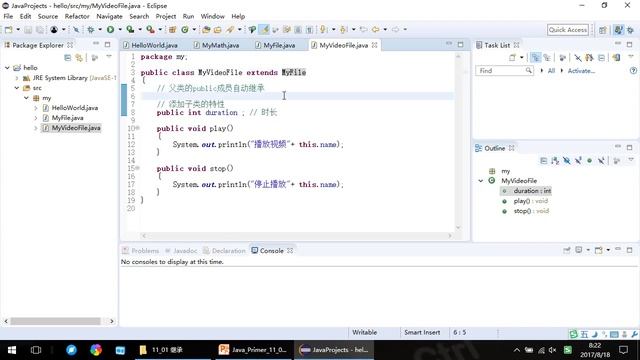Screen dimensions: 640x360
Task: Open the Debug button dropdown arrow
Action: [x=100, y=29]
